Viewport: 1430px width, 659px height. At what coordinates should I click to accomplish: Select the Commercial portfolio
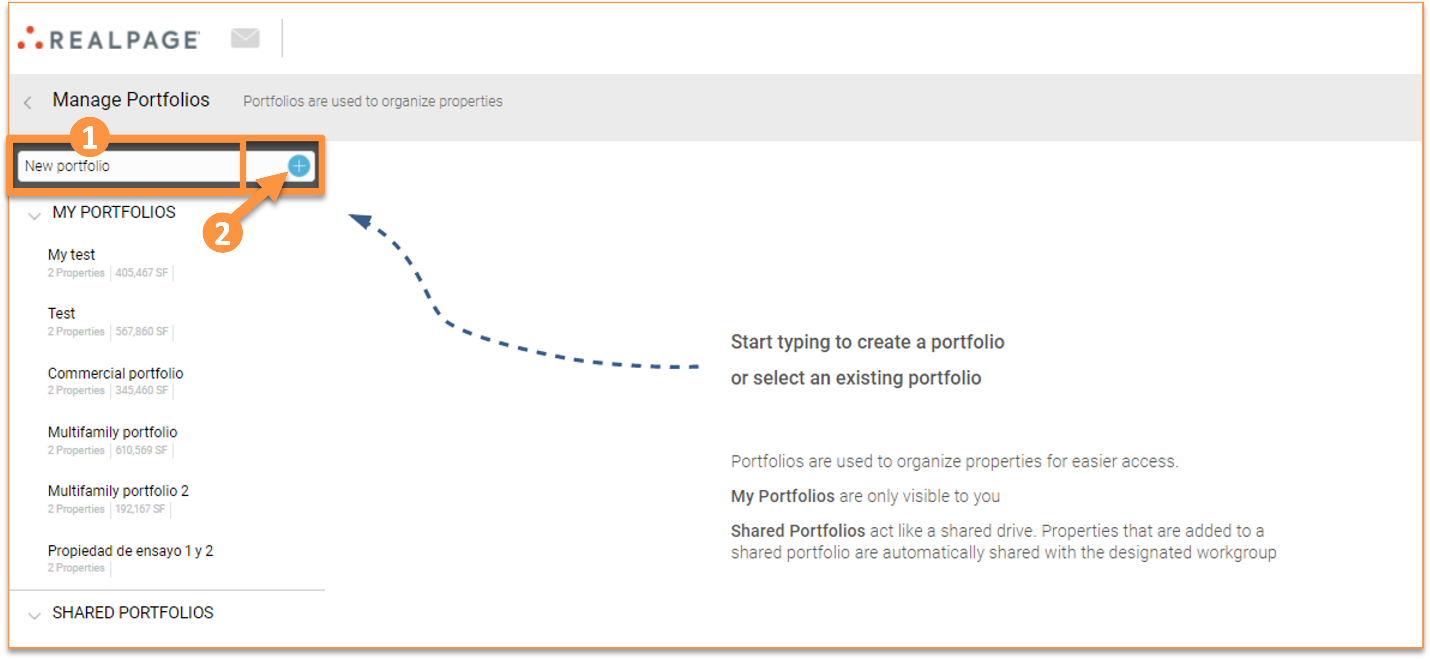(115, 372)
